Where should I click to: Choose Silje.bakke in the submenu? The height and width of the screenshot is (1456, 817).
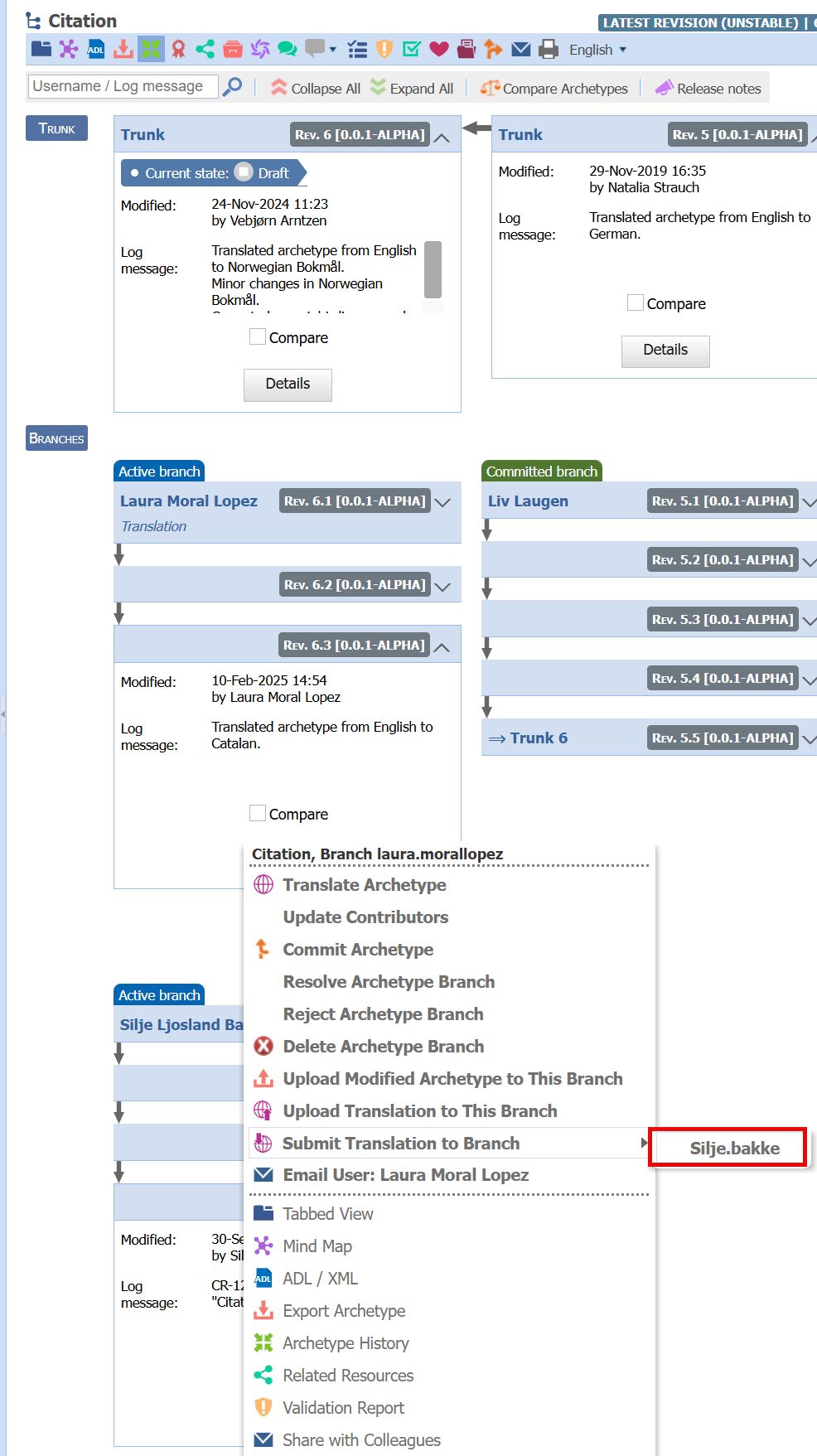pos(734,1148)
